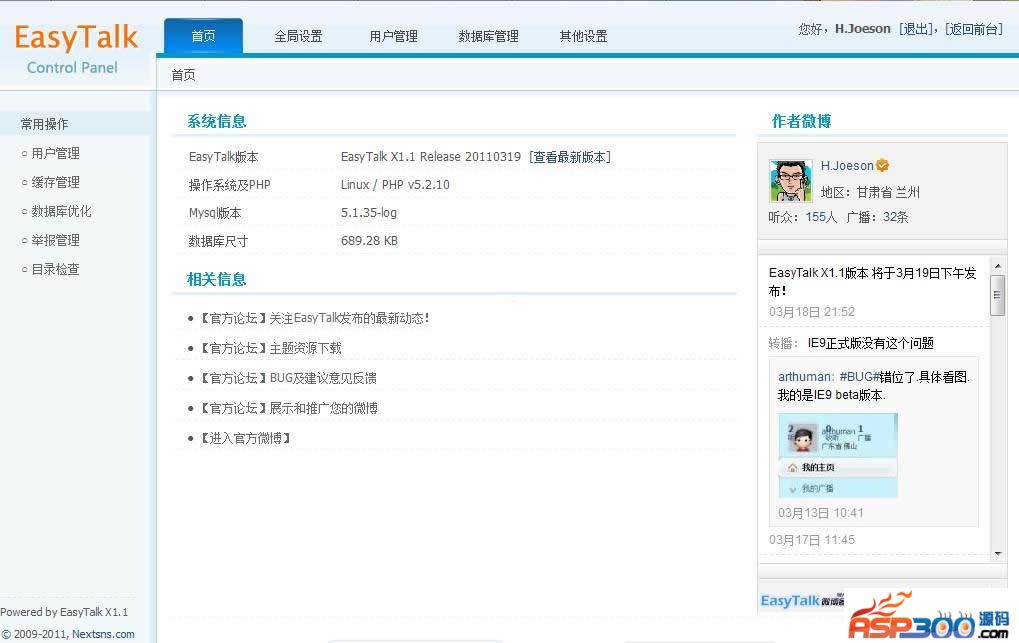Click scrollbar up arrow in microblog feed
The width and height of the screenshot is (1019, 643).
pyautogui.click(x=997, y=266)
